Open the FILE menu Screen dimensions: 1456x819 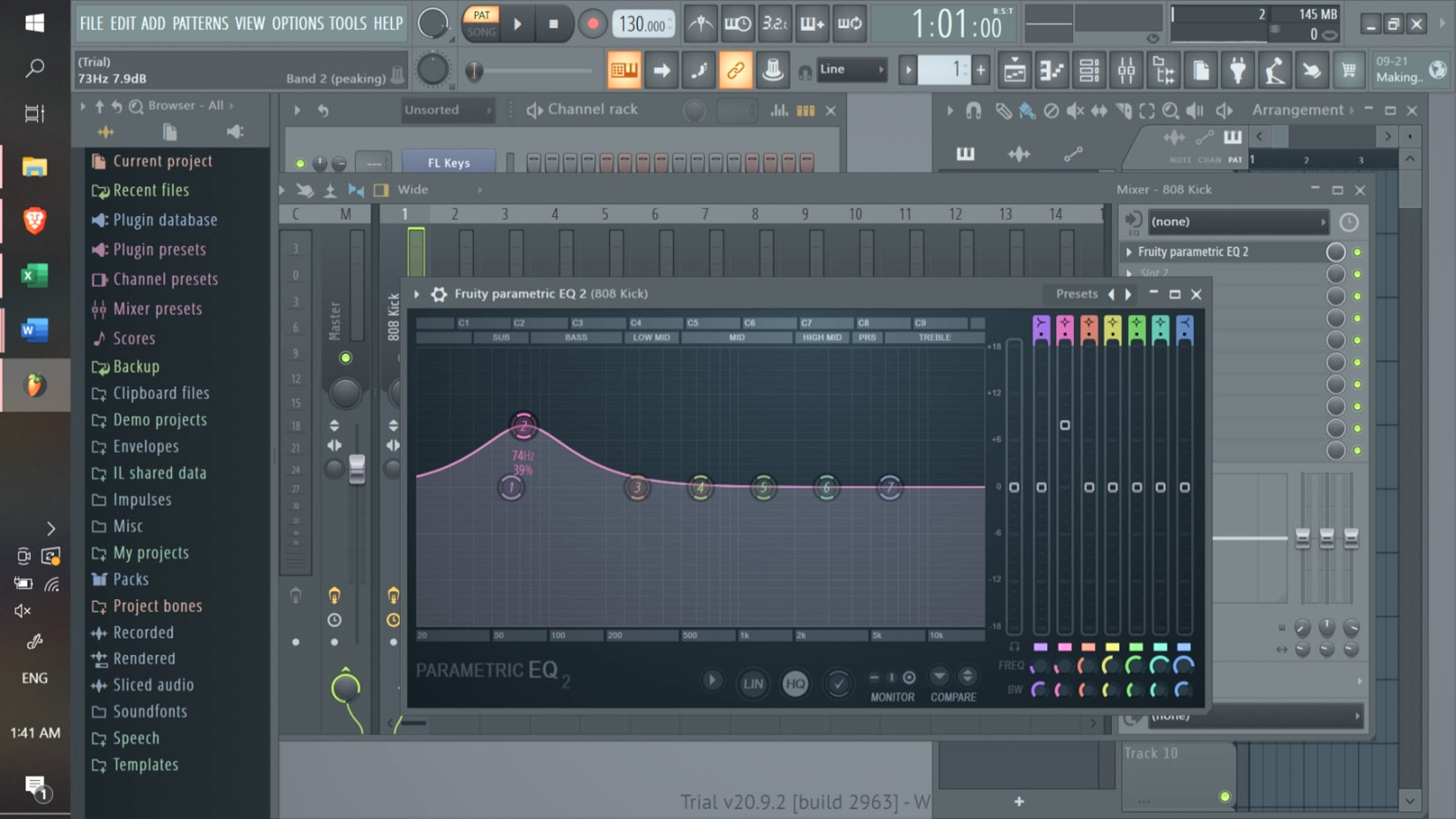point(91,24)
